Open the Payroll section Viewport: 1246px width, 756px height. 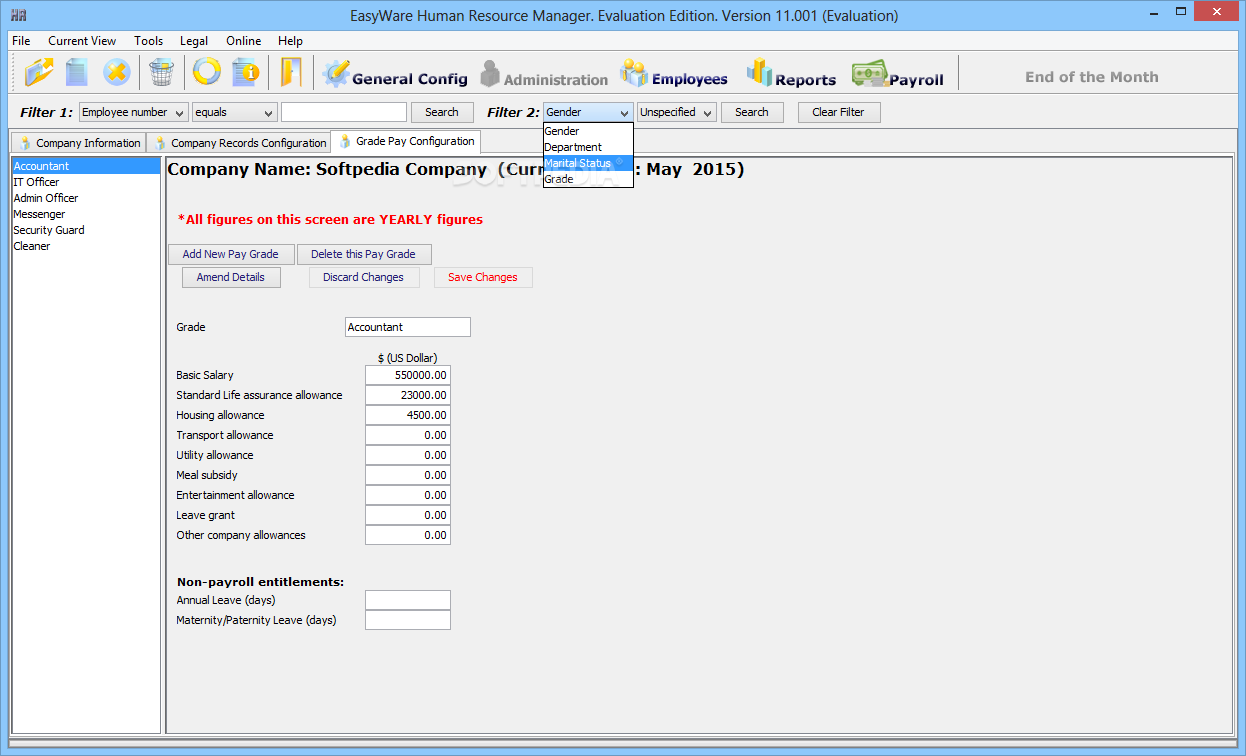click(x=897, y=75)
